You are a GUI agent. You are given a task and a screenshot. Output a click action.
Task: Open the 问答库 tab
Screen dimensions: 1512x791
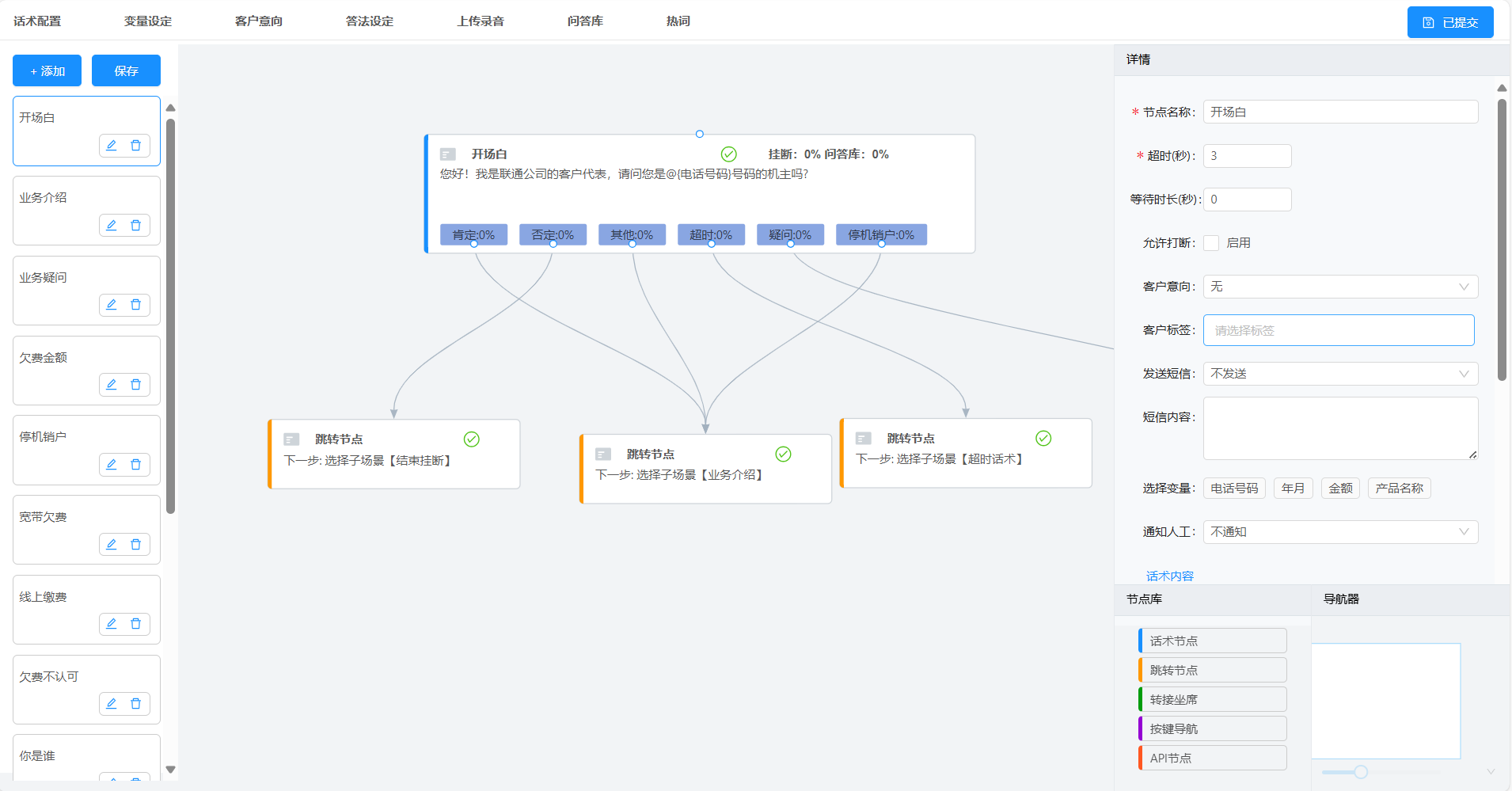pyautogui.click(x=585, y=21)
